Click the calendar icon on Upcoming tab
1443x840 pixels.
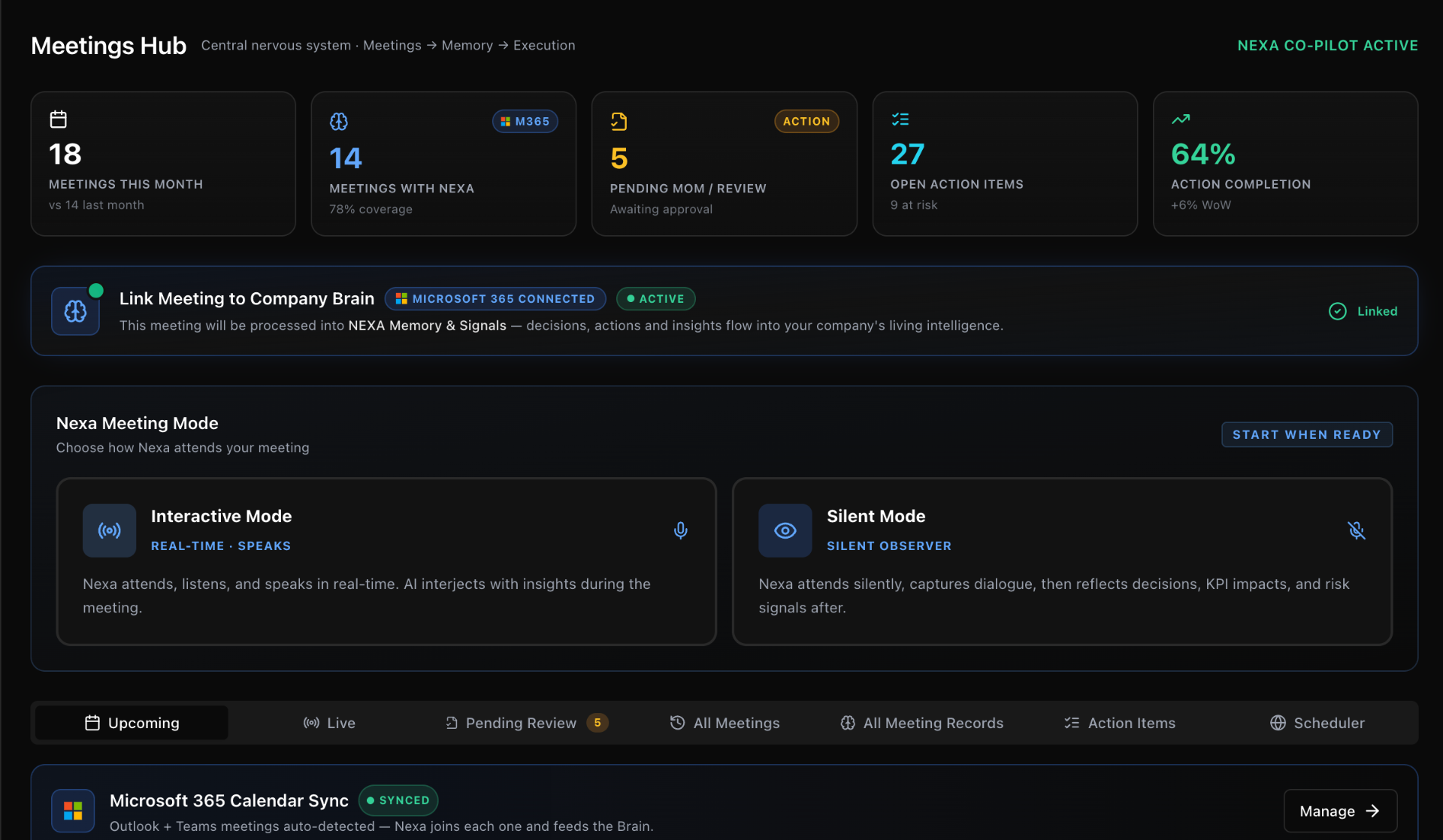92,723
